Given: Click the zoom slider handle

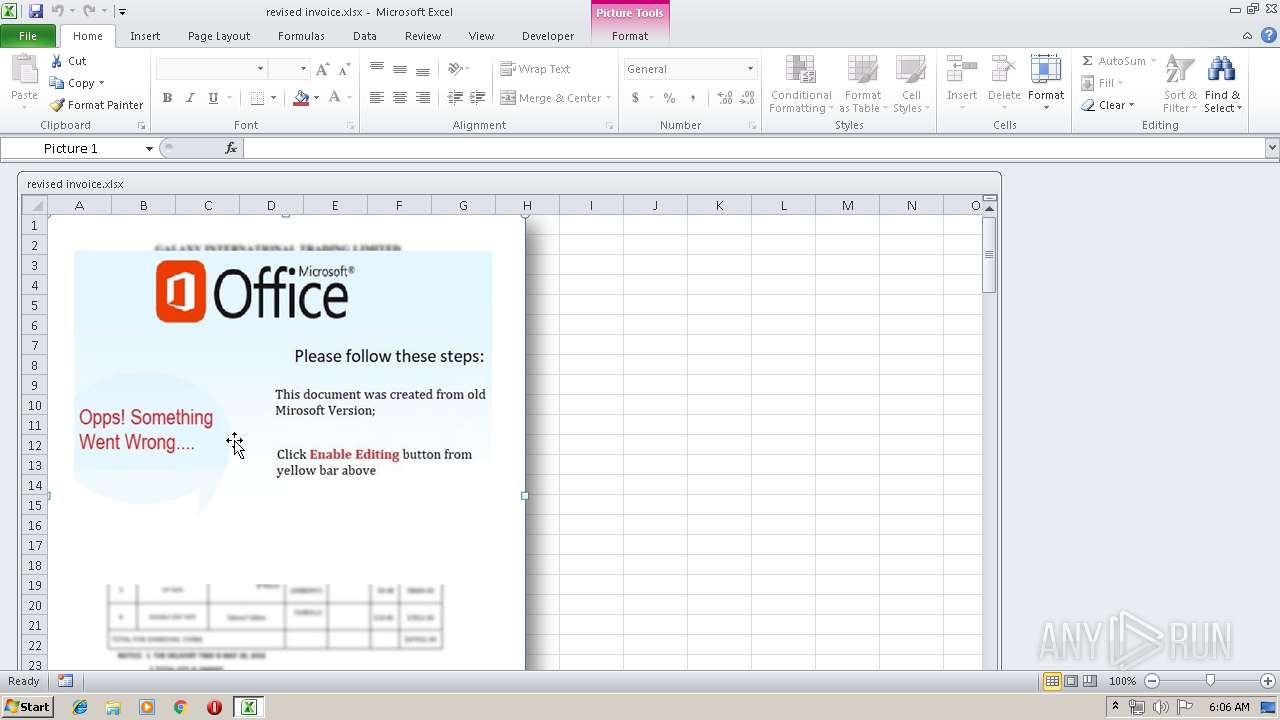Looking at the screenshot, I should click(1210, 681).
